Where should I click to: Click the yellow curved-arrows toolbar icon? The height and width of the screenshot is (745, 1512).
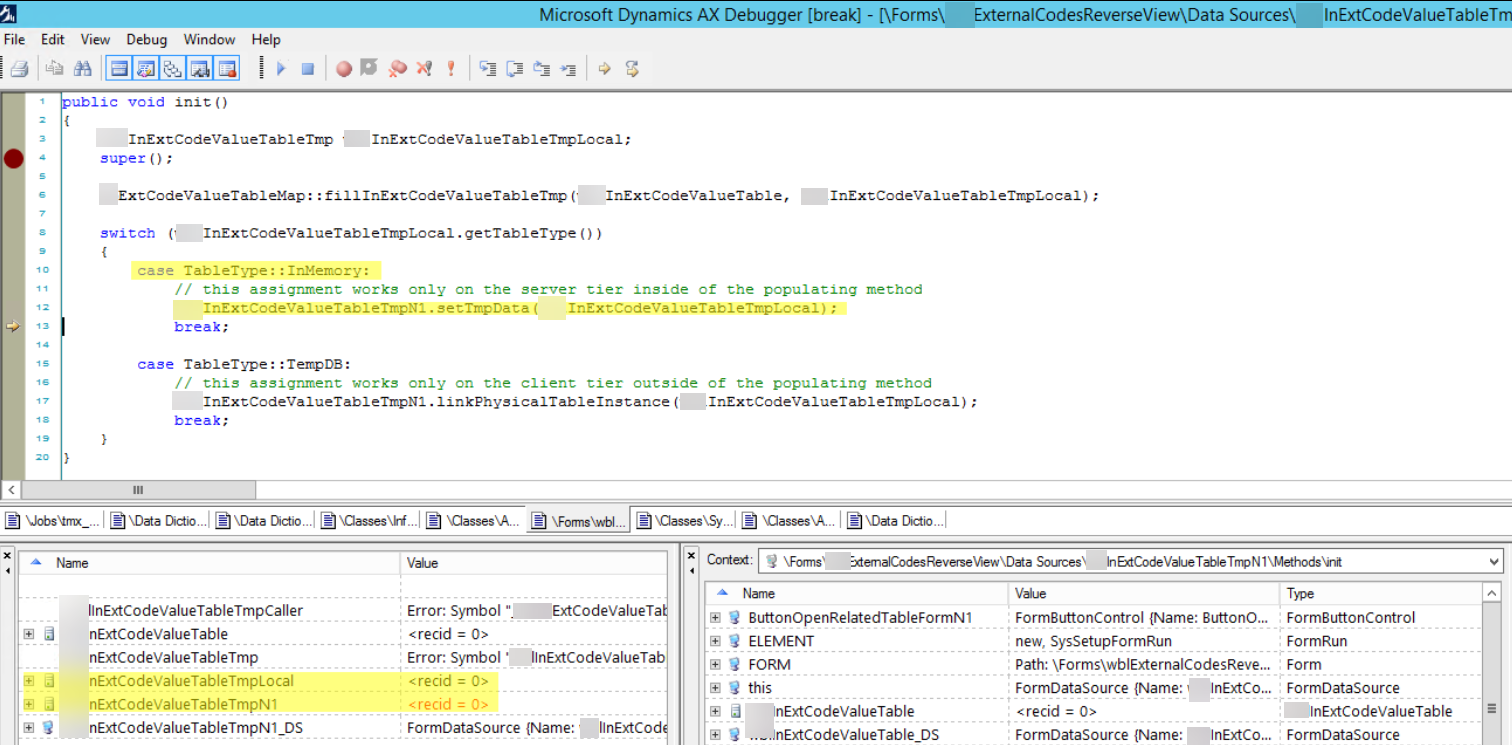(x=632, y=68)
